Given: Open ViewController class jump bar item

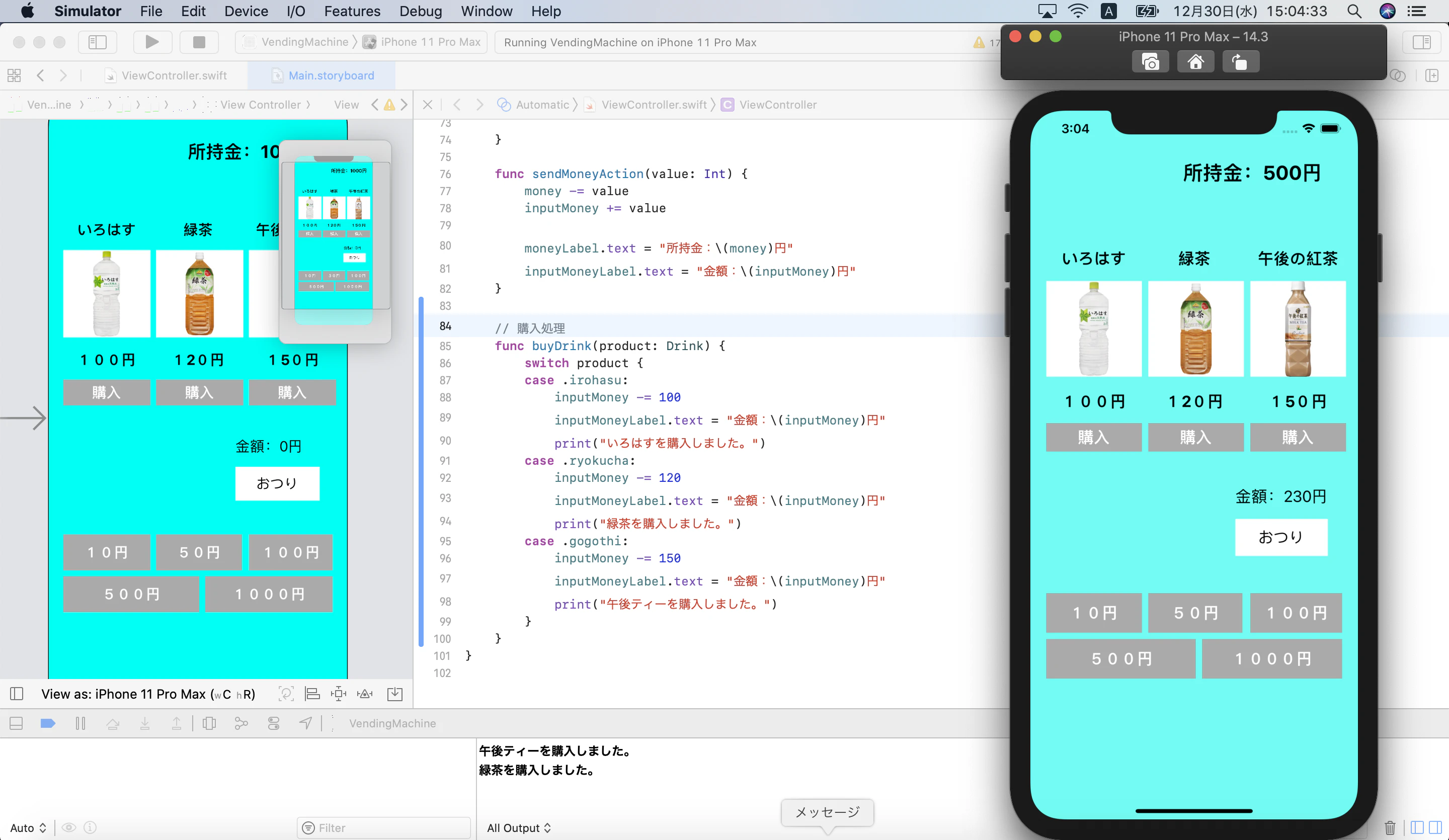Looking at the screenshot, I should click(769, 105).
